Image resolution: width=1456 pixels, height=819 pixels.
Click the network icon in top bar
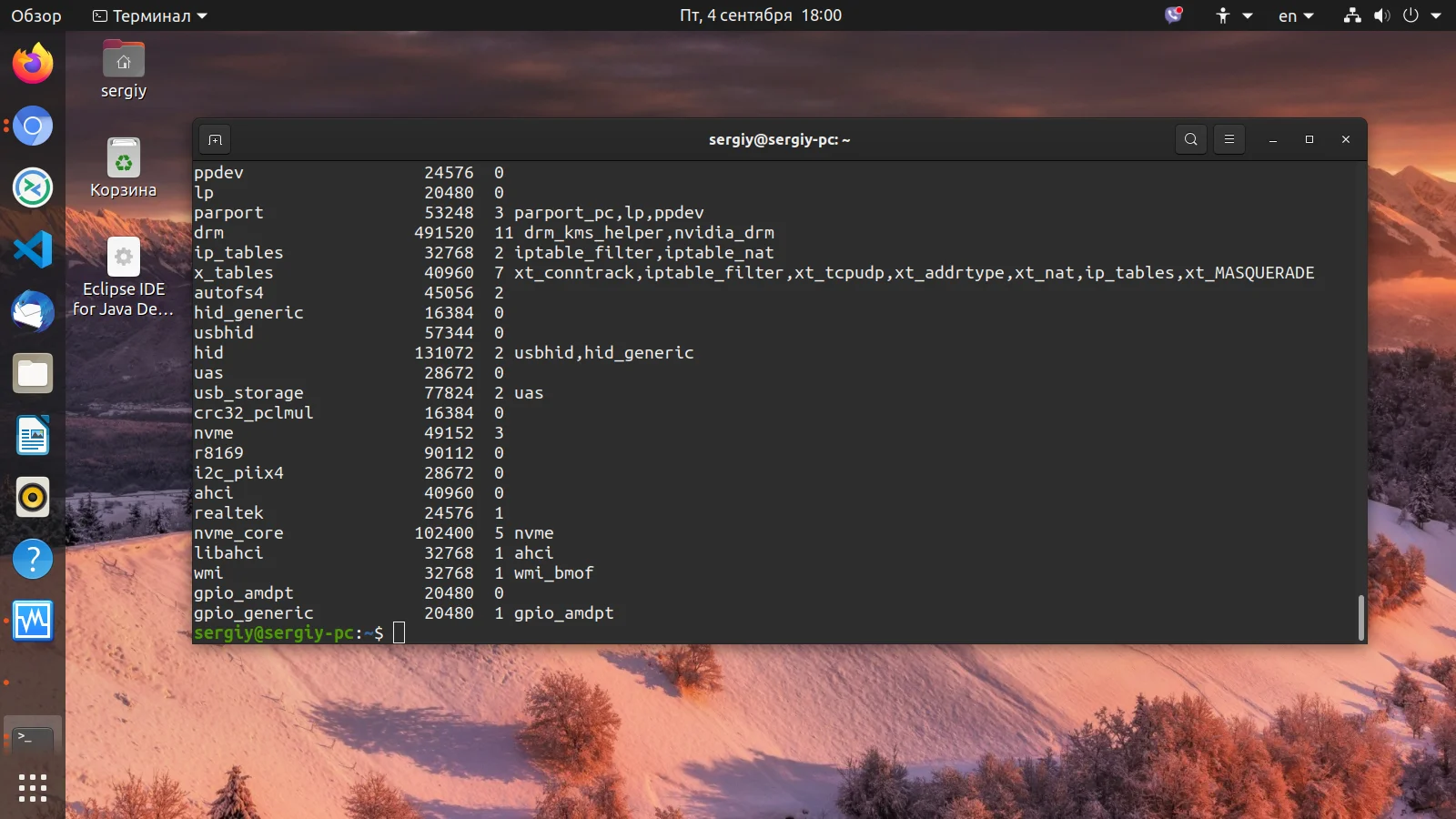pos(1352,15)
